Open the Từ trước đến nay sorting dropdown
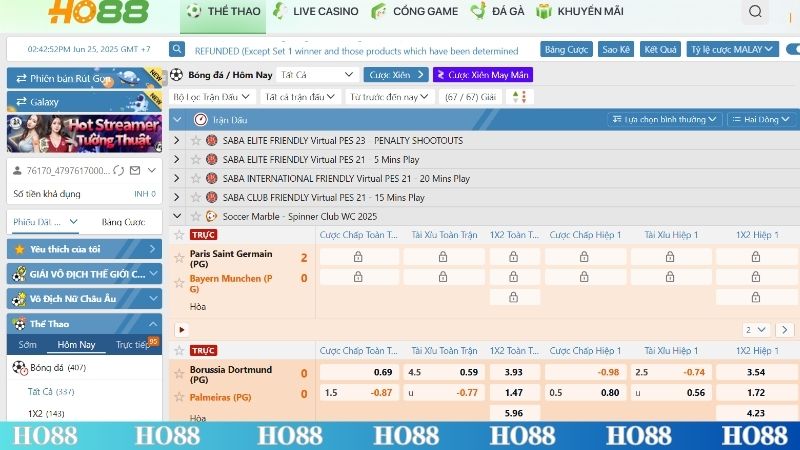 click(390, 97)
